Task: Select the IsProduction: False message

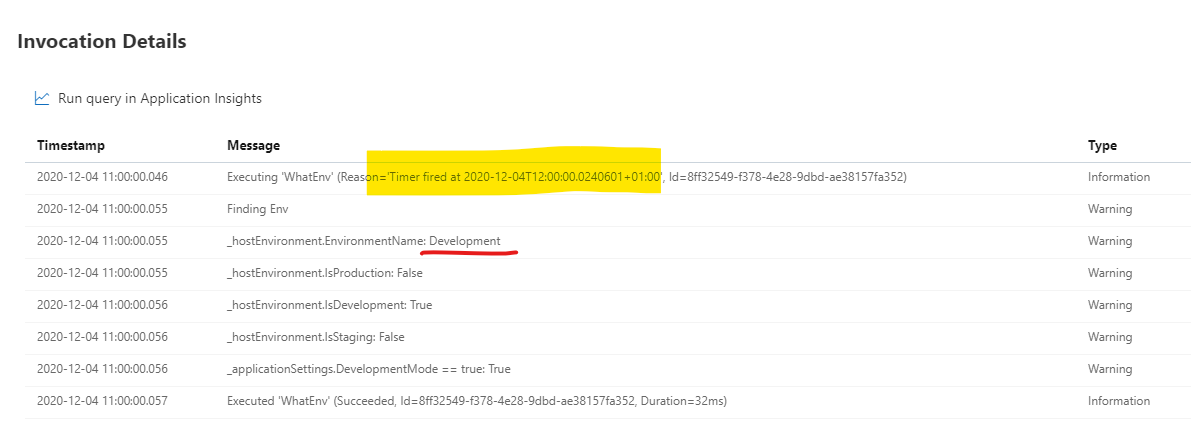Action: (324, 273)
